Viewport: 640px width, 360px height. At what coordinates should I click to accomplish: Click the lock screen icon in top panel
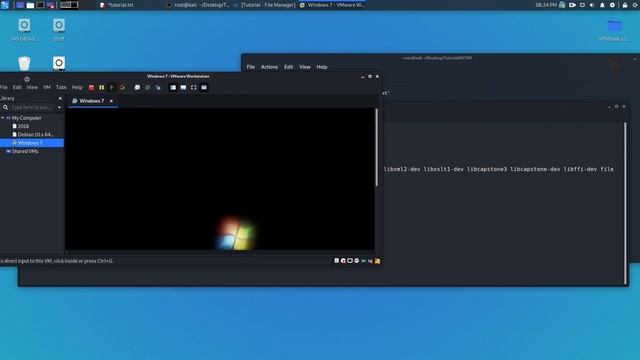(625, 5)
